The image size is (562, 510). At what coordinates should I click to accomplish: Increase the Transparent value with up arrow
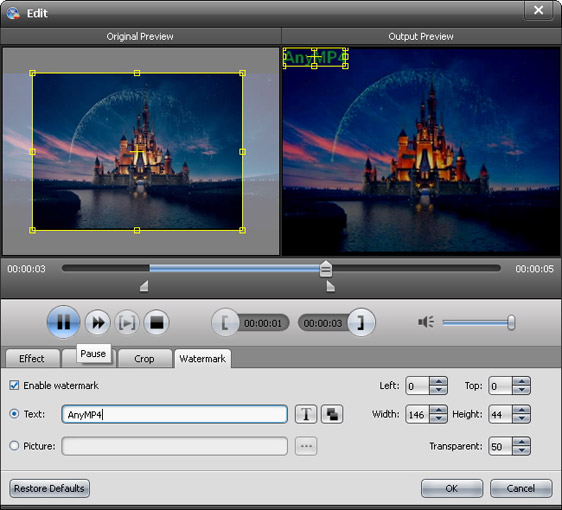click(x=521, y=442)
